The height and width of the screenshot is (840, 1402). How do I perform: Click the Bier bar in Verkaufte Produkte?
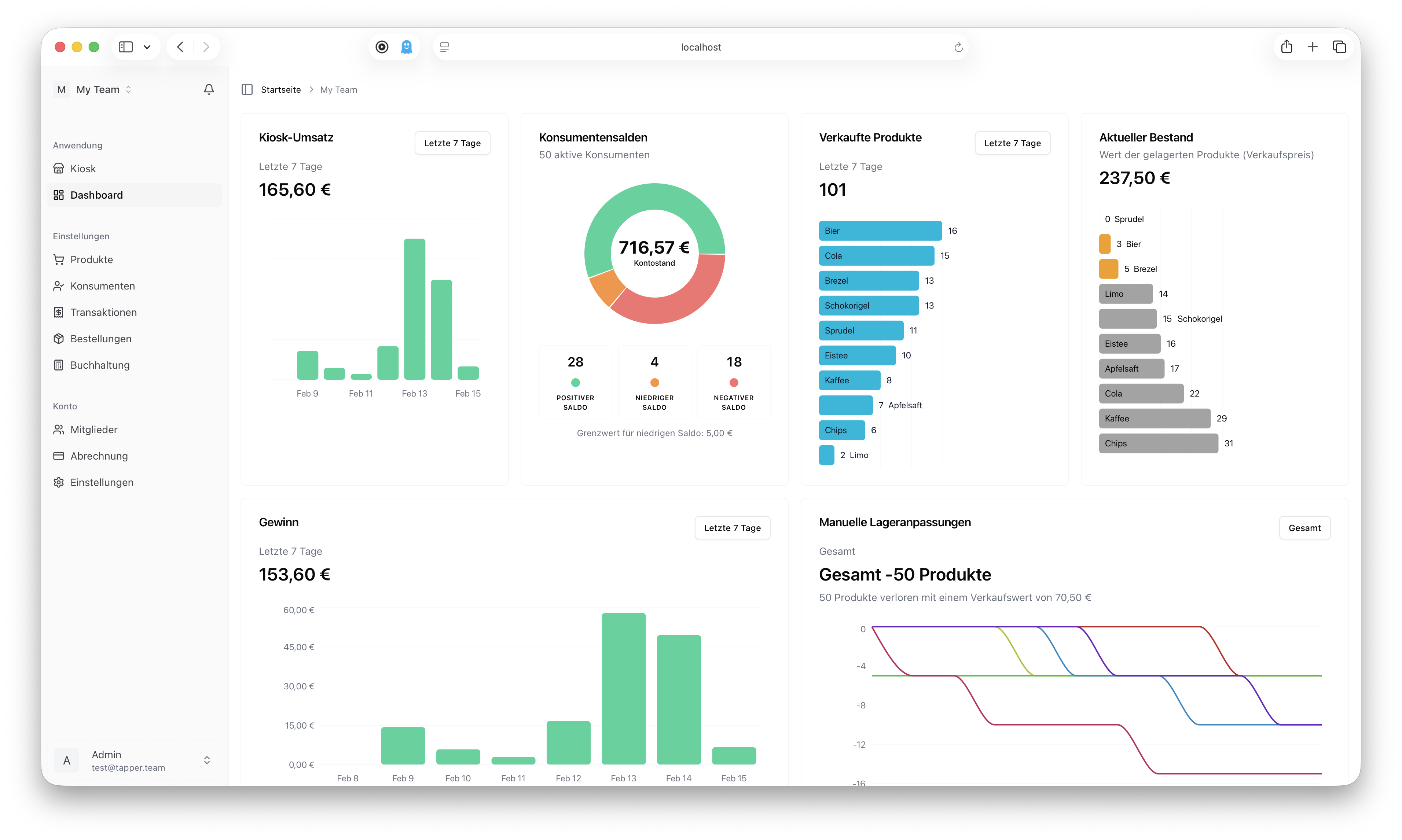click(x=880, y=231)
